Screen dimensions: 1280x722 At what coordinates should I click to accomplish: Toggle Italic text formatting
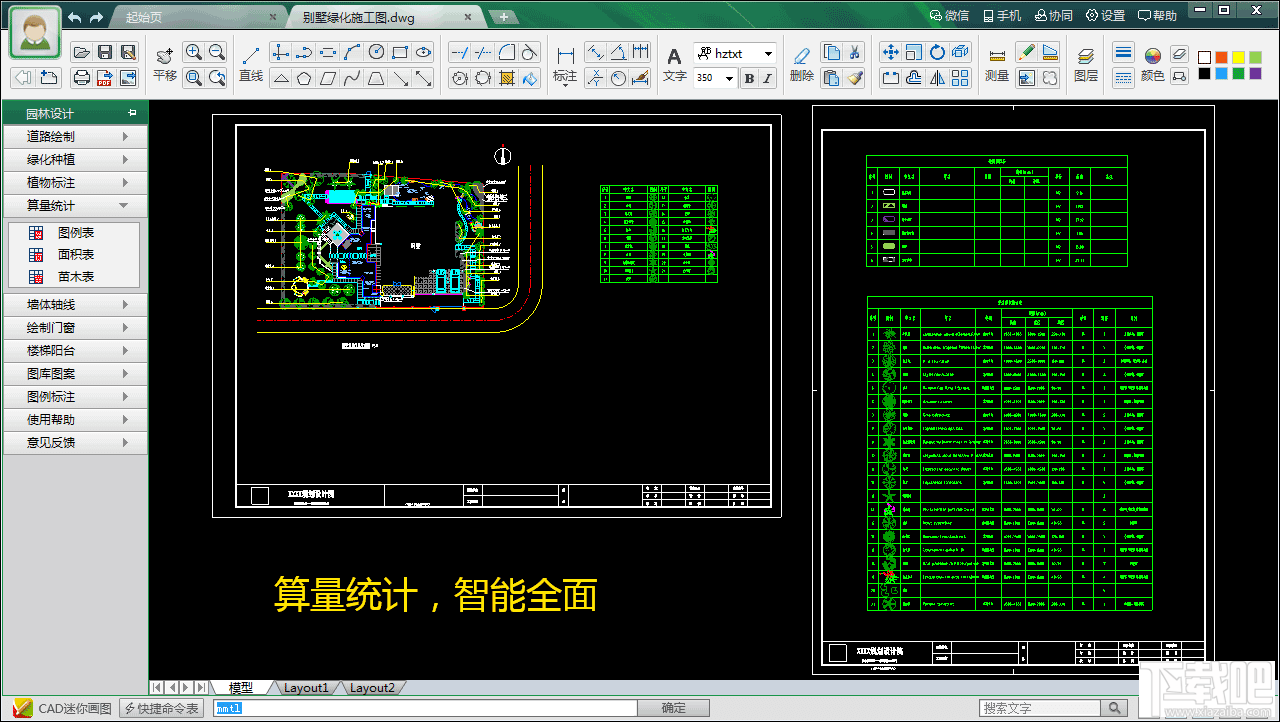pos(767,79)
